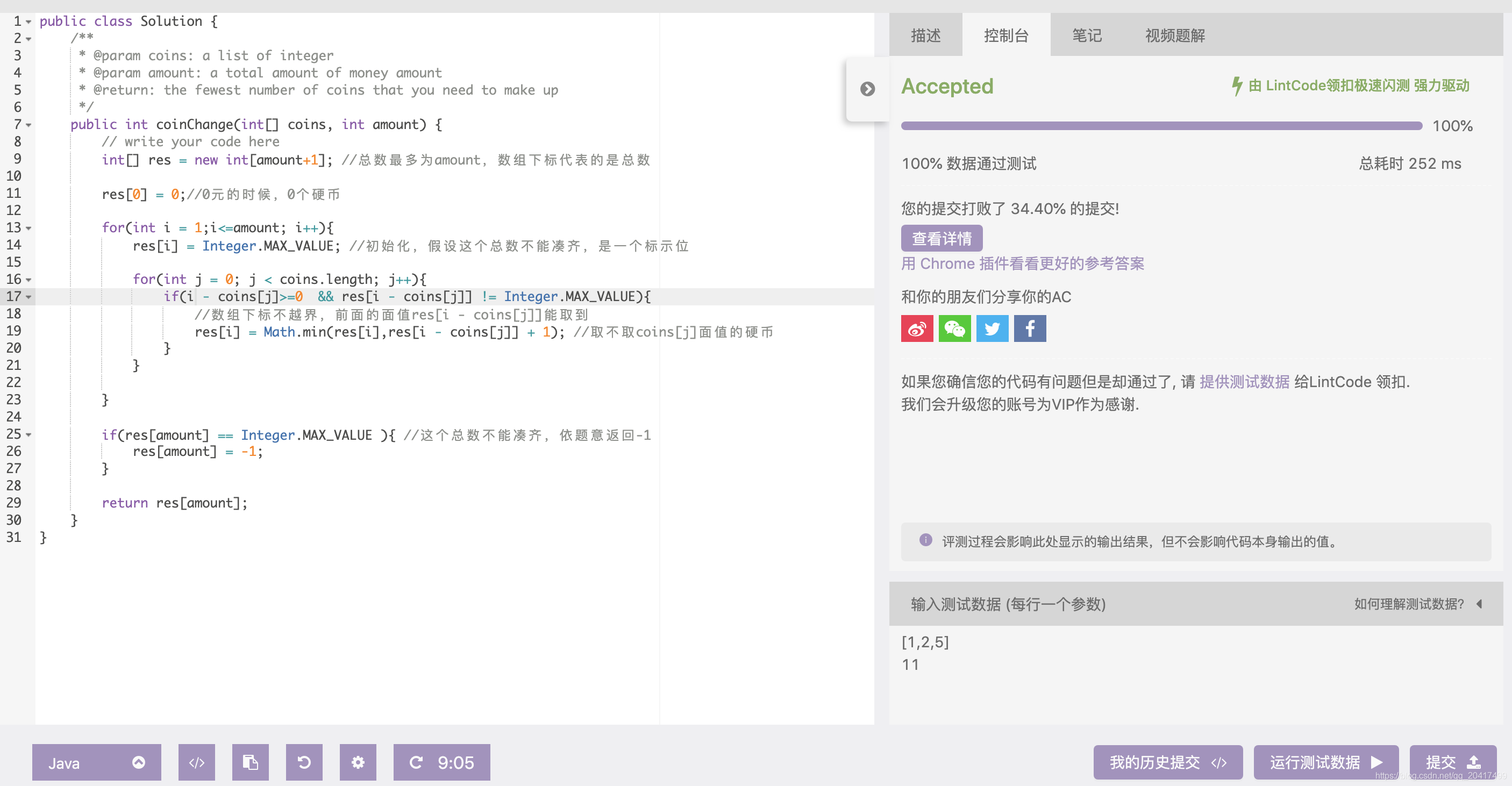Click the res[0] = 0 code line
1512x786 pixels.
pos(220,194)
